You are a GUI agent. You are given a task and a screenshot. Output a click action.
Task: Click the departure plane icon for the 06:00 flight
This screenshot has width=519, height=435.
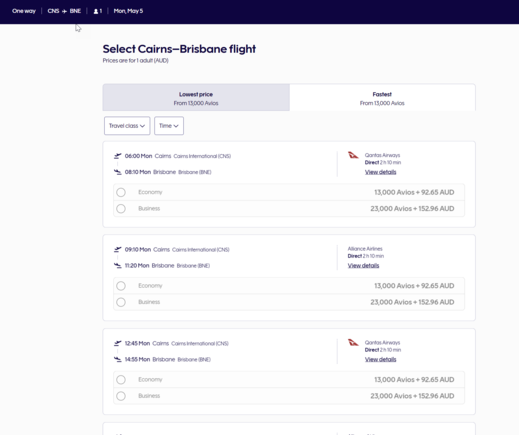[118, 156]
